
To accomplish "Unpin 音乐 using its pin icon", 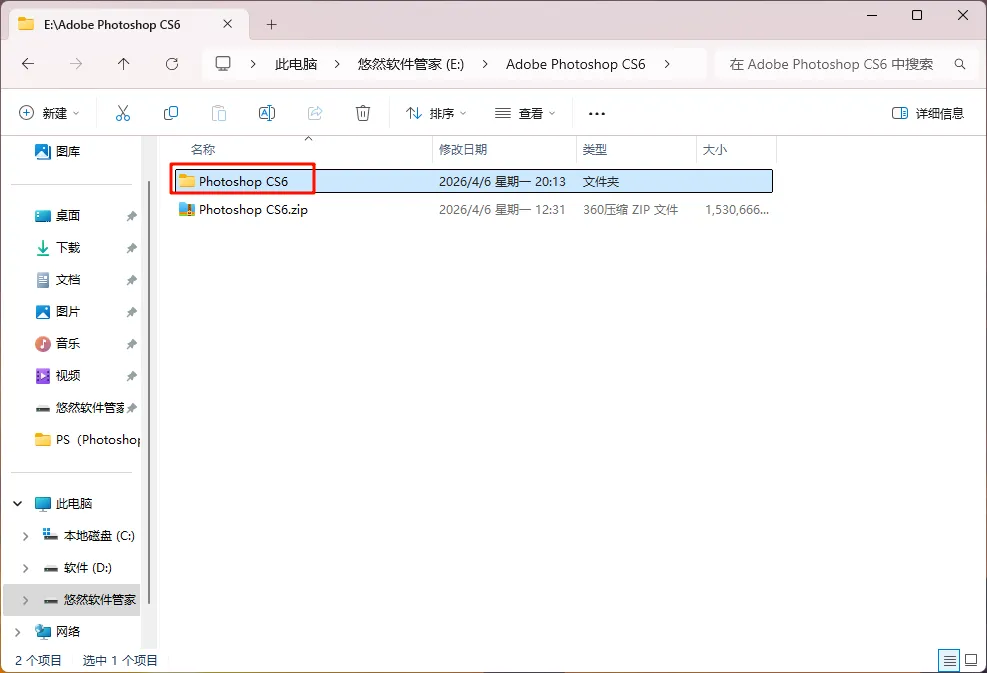I will click(x=132, y=344).
